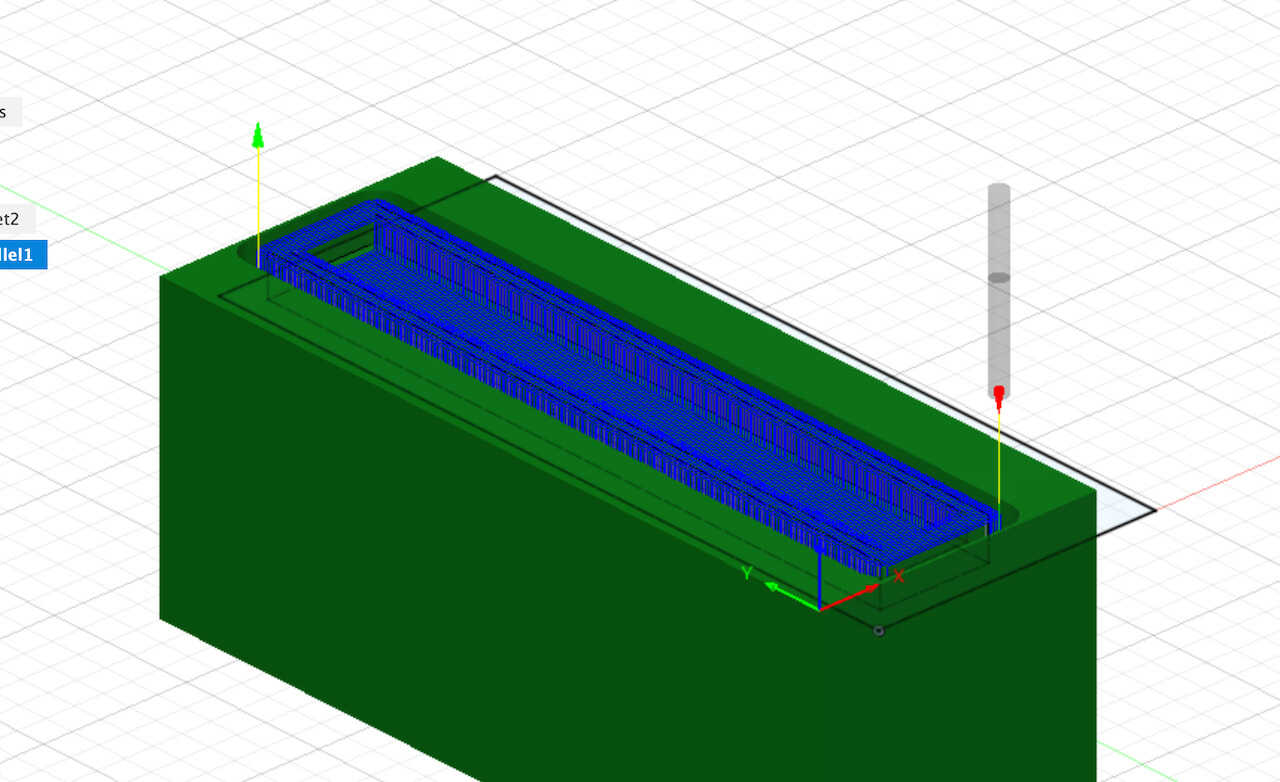Select the gray cylindrical cutting tool

(x=999, y=290)
